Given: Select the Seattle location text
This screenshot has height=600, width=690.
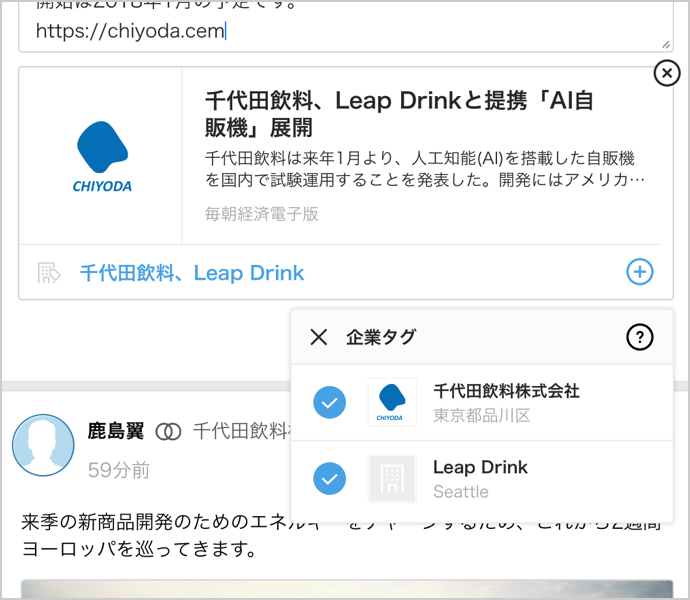Looking at the screenshot, I should [x=461, y=491].
